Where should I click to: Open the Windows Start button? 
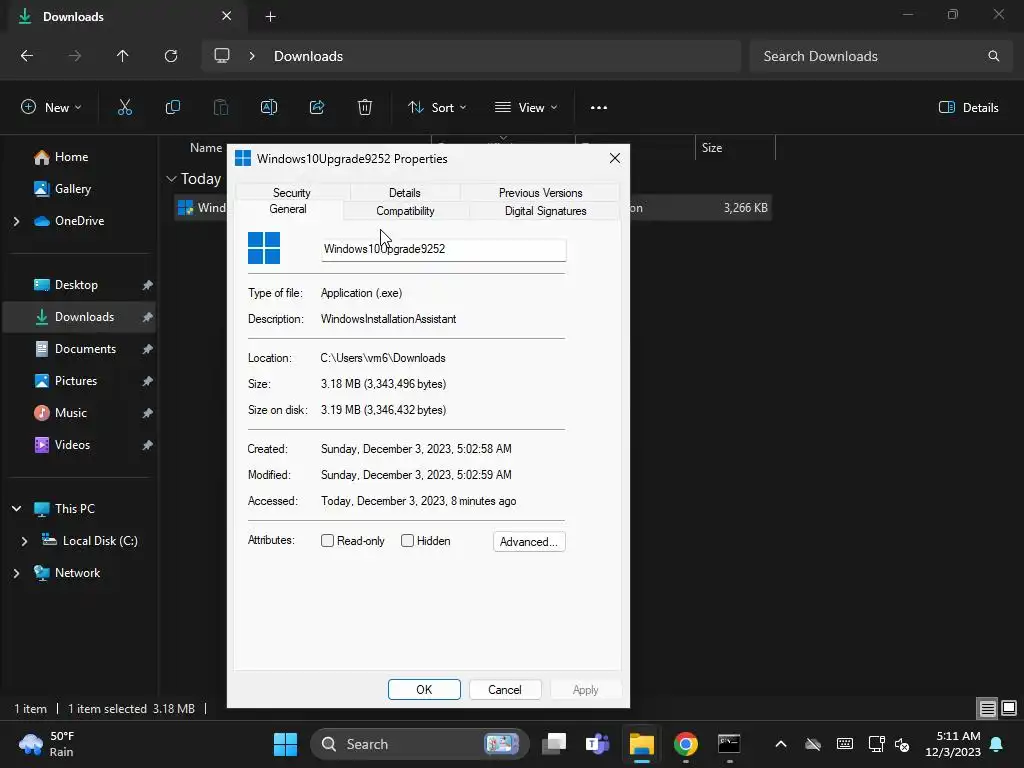click(x=285, y=744)
